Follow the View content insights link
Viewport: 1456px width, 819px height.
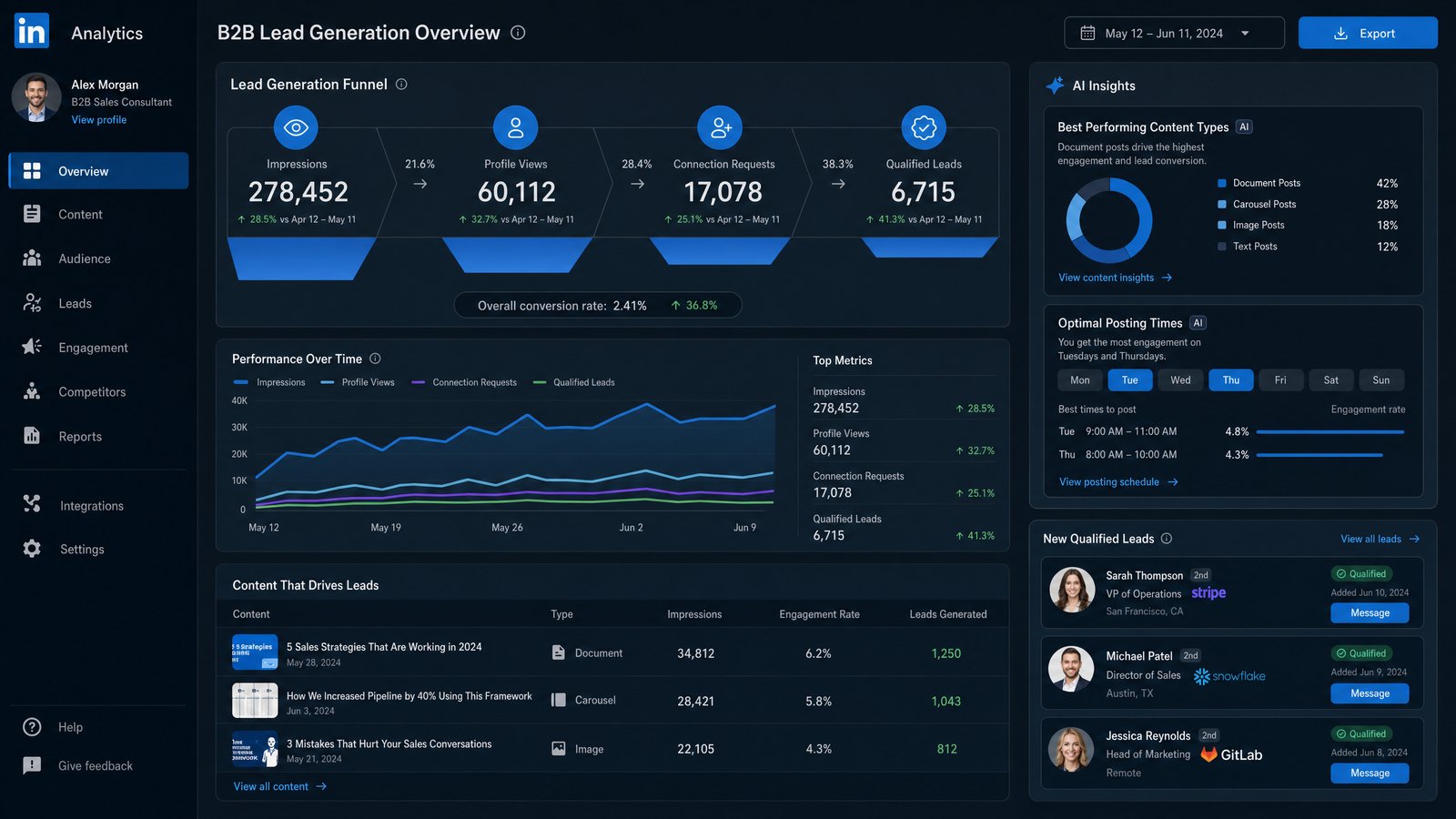pos(1115,278)
